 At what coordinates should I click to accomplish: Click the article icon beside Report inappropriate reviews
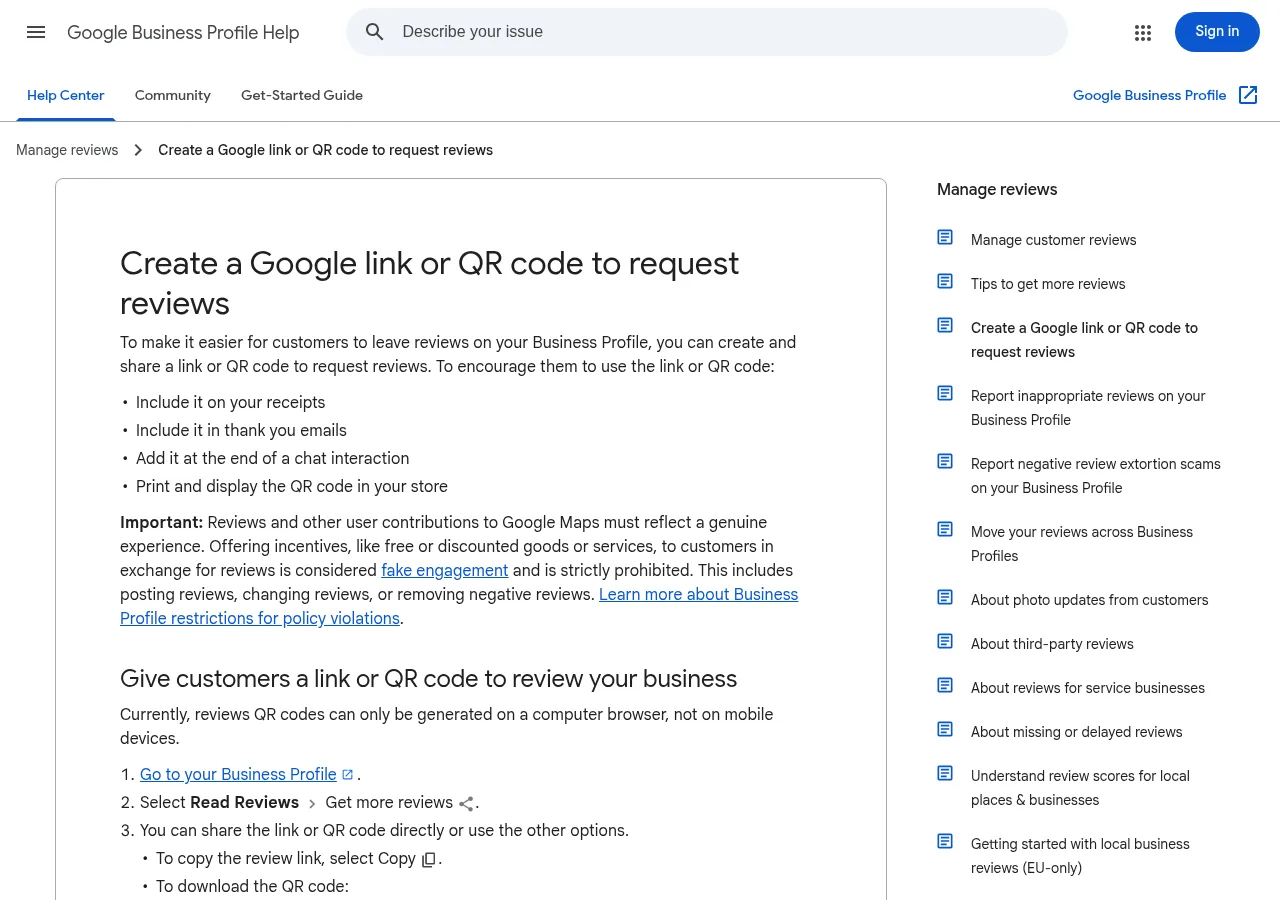click(x=945, y=393)
